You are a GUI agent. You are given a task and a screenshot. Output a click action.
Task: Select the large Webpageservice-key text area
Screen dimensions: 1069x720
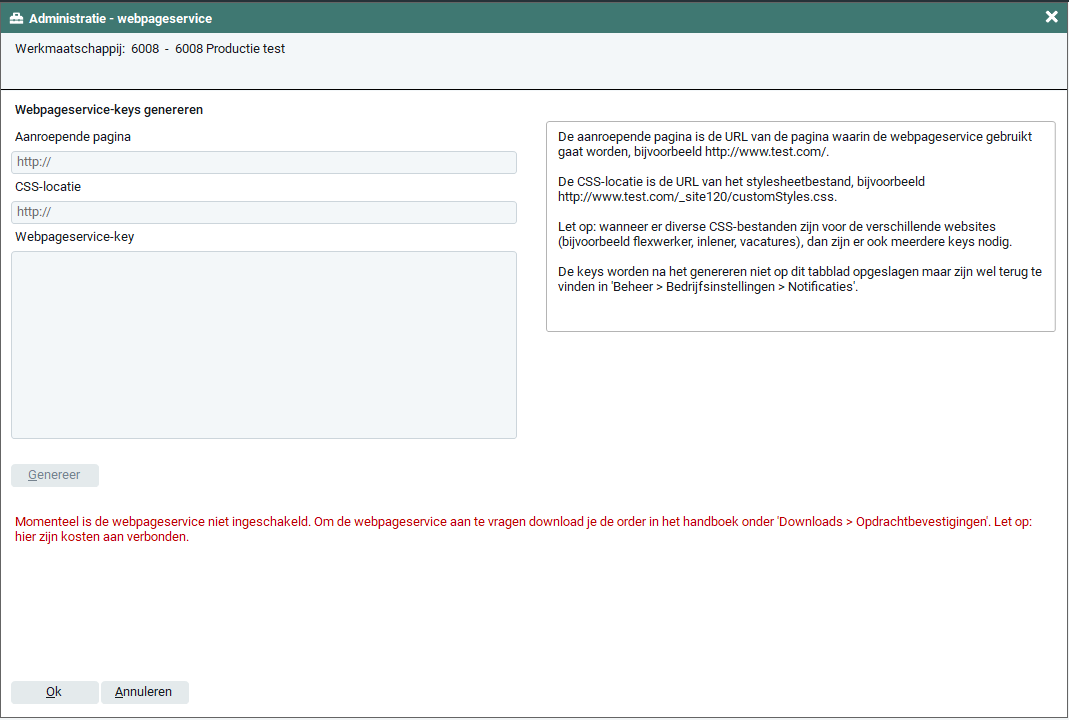(x=264, y=344)
